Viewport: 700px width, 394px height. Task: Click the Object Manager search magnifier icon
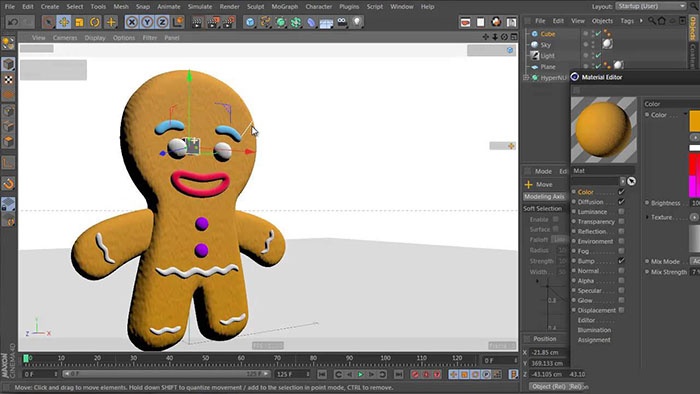(652, 21)
